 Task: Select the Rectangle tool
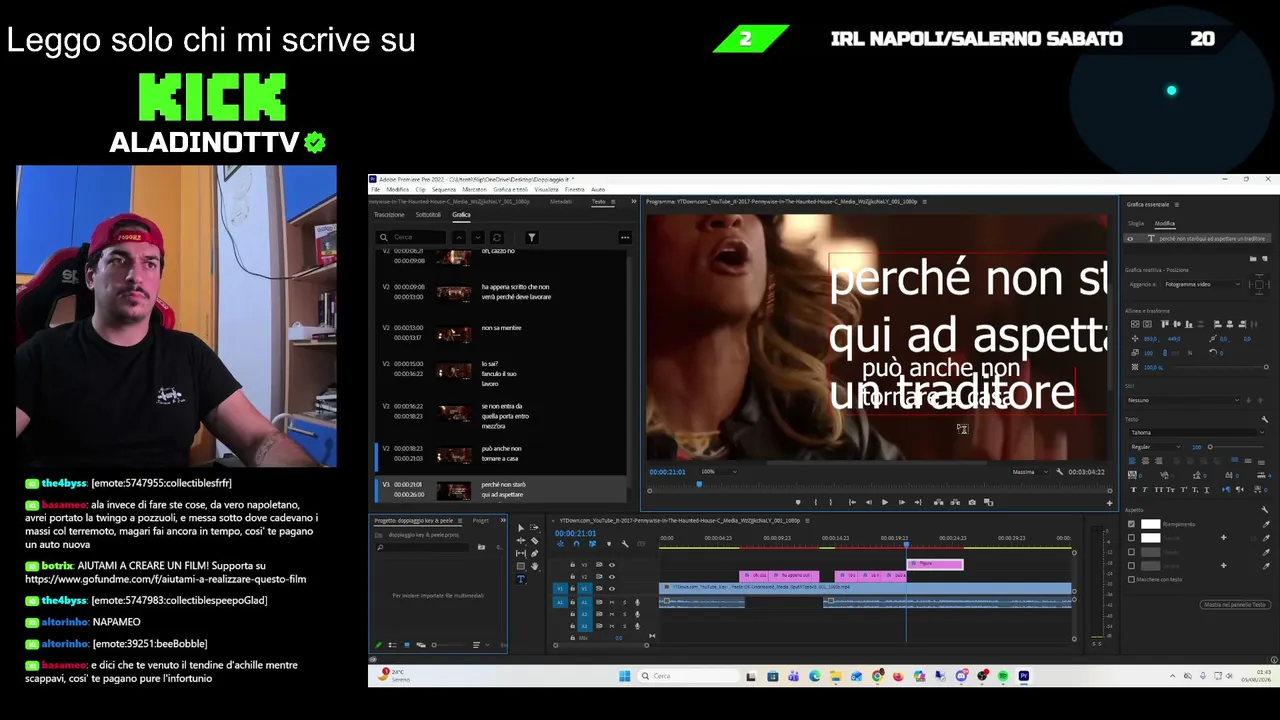pyautogui.click(x=520, y=566)
